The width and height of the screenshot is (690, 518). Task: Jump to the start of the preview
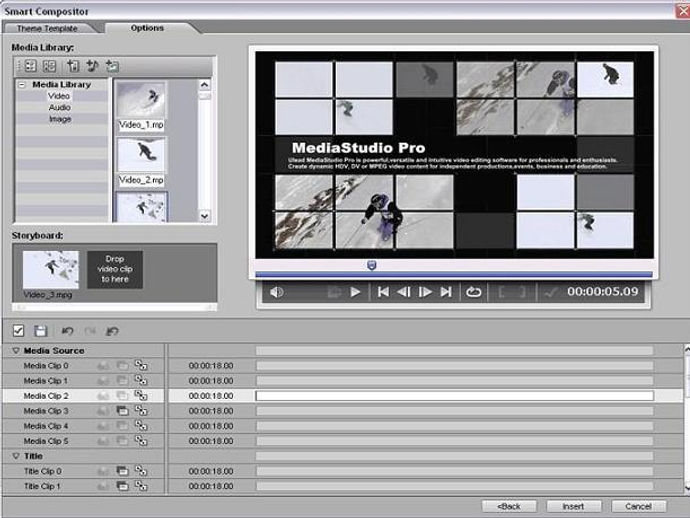(383, 292)
